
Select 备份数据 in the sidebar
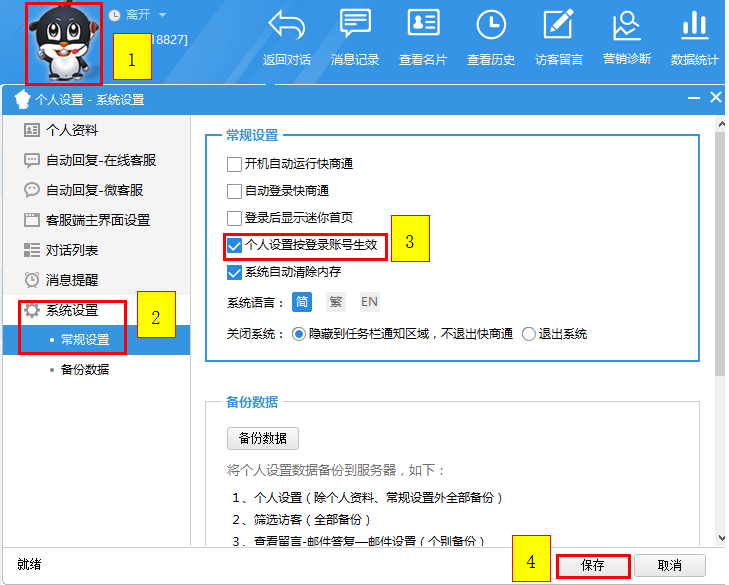(84, 369)
